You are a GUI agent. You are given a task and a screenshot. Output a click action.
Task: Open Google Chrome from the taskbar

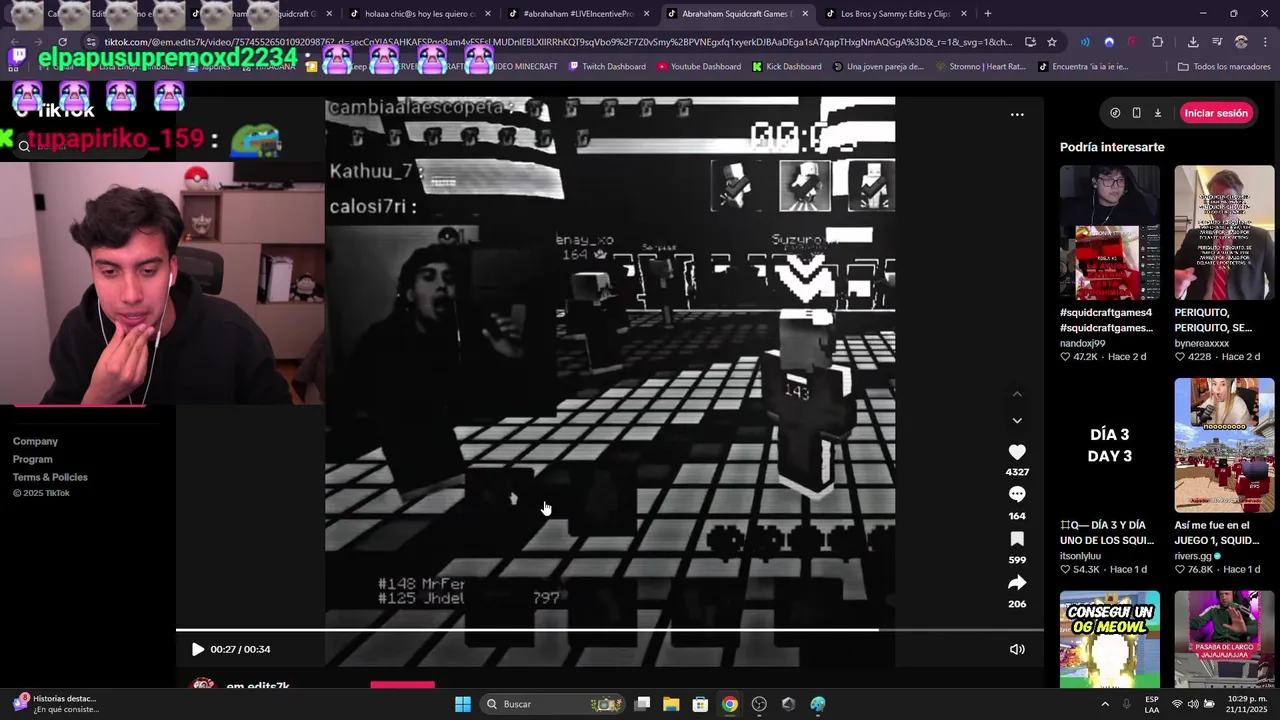click(x=730, y=704)
